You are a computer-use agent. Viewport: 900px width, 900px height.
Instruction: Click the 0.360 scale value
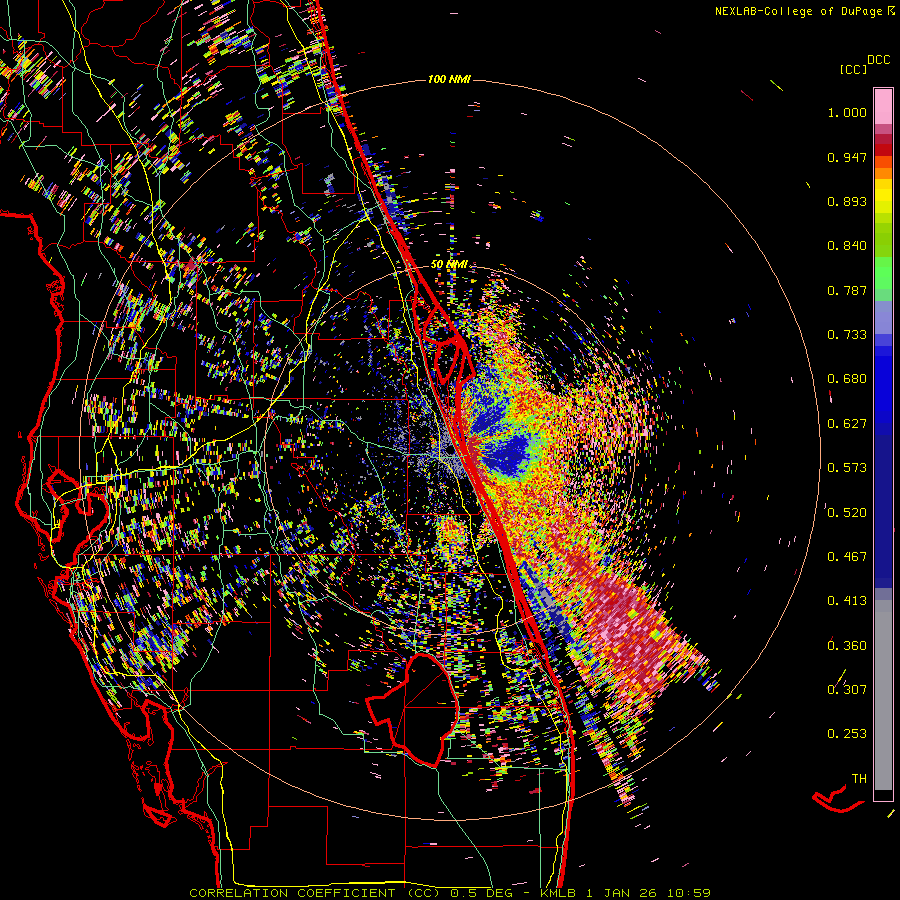847,646
